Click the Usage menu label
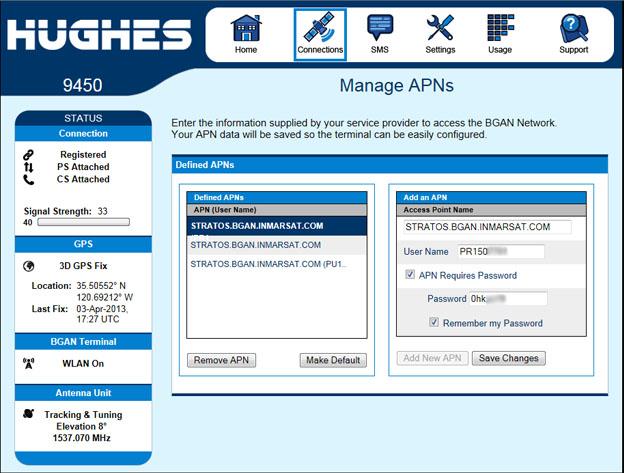Image resolution: width=624 pixels, height=473 pixels. click(500, 50)
